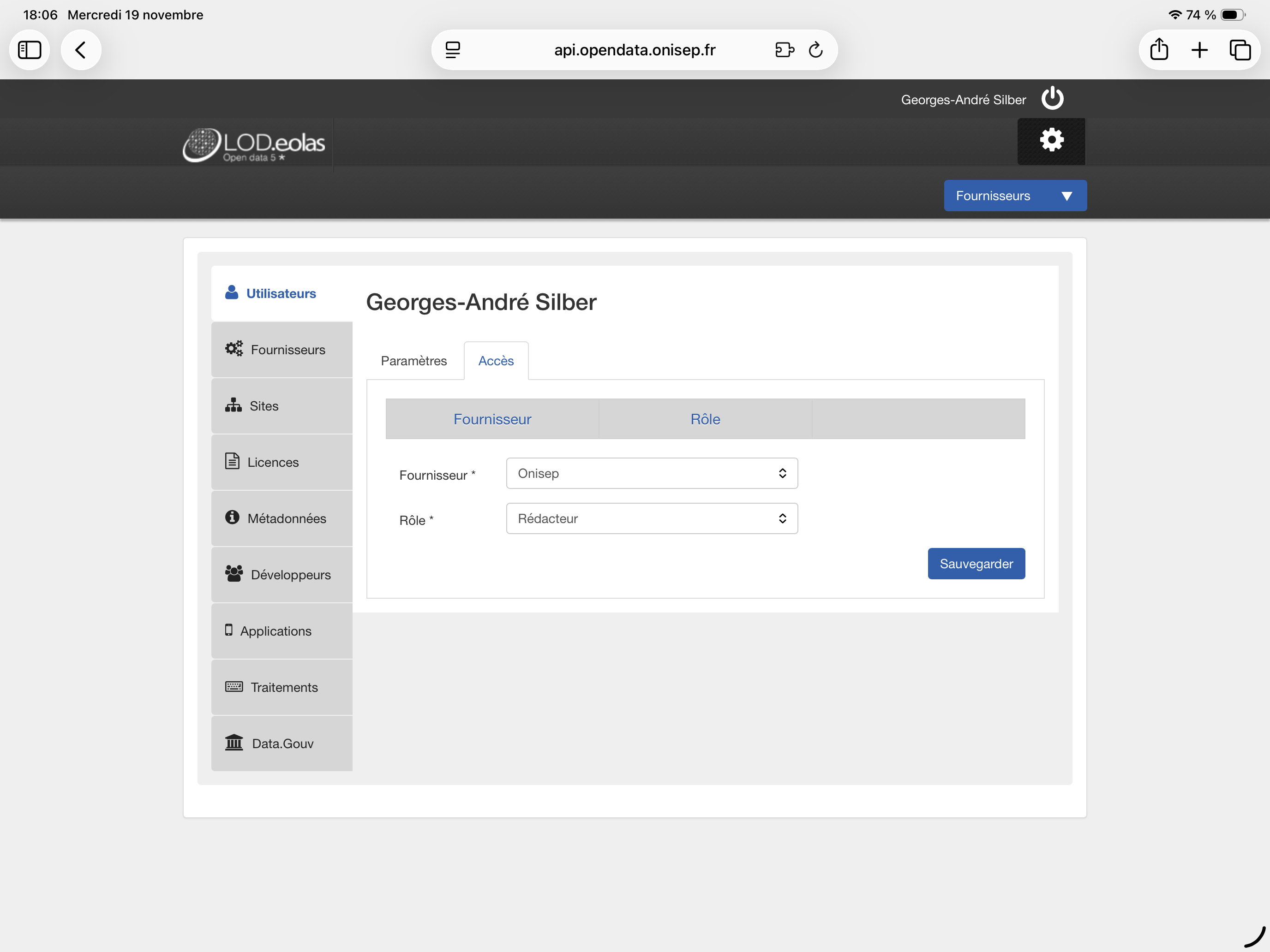The width and height of the screenshot is (1270, 952).
Task: Select the Accès tab
Action: tap(496, 361)
